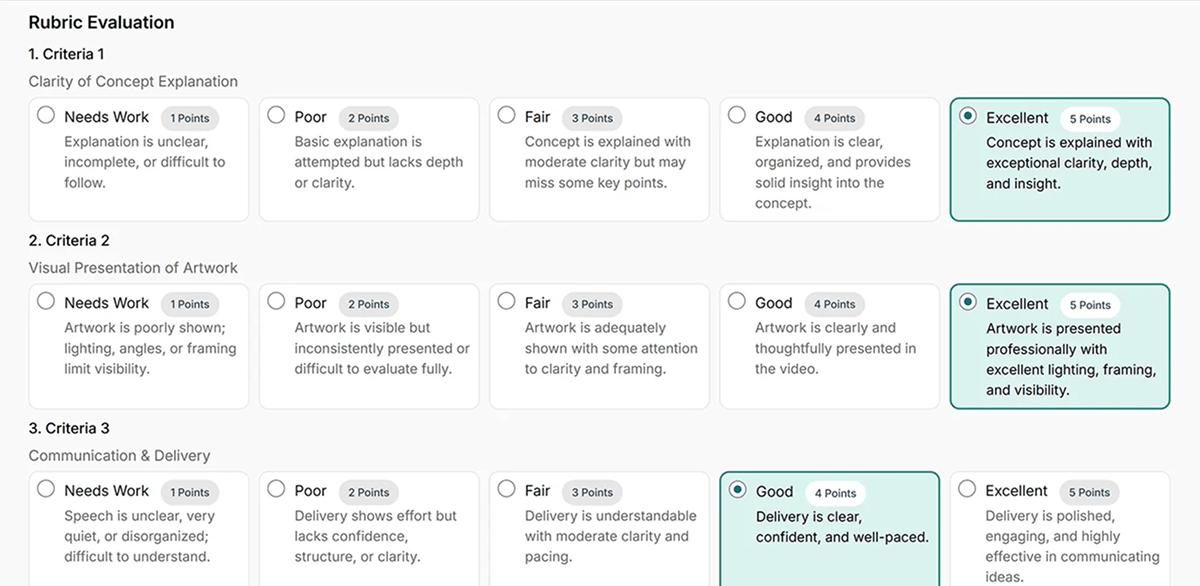Select Excellent radio for Clarity of Concept
The width and height of the screenshot is (1200, 586).
point(967,116)
